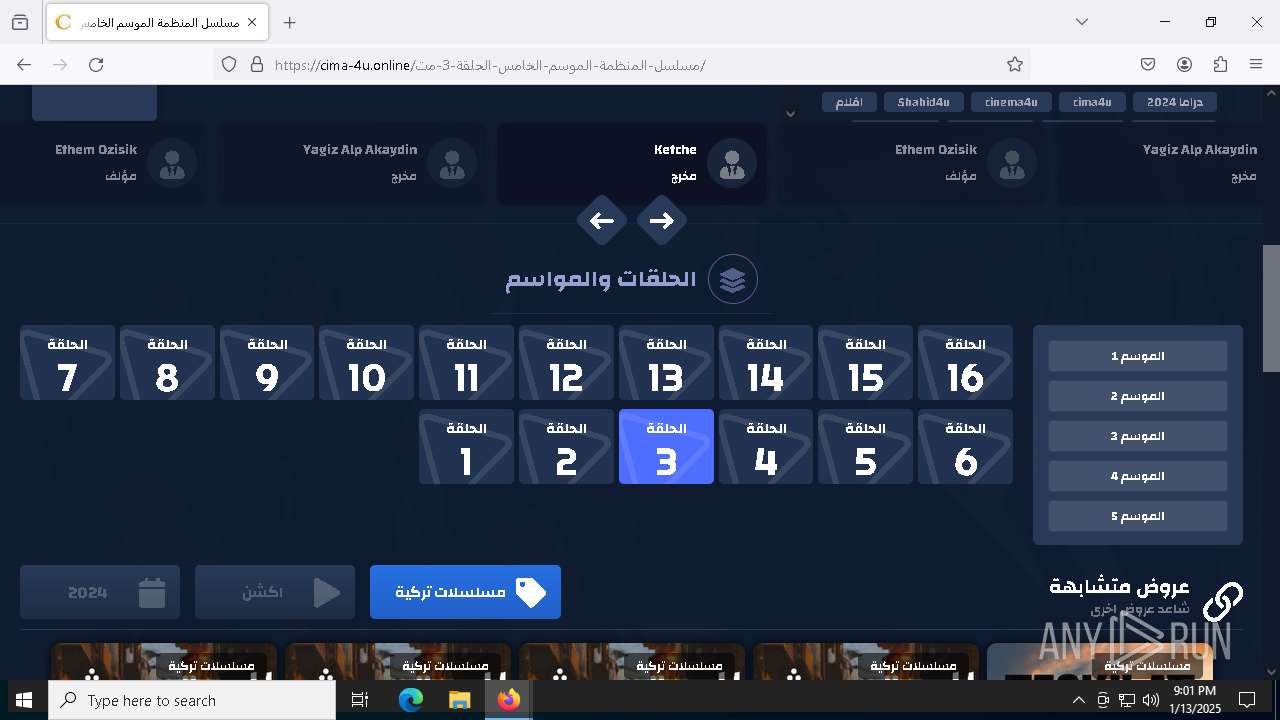The height and width of the screenshot is (720, 1280).
Task: Open episode الحلقة 15
Action: click(x=865, y=363)
